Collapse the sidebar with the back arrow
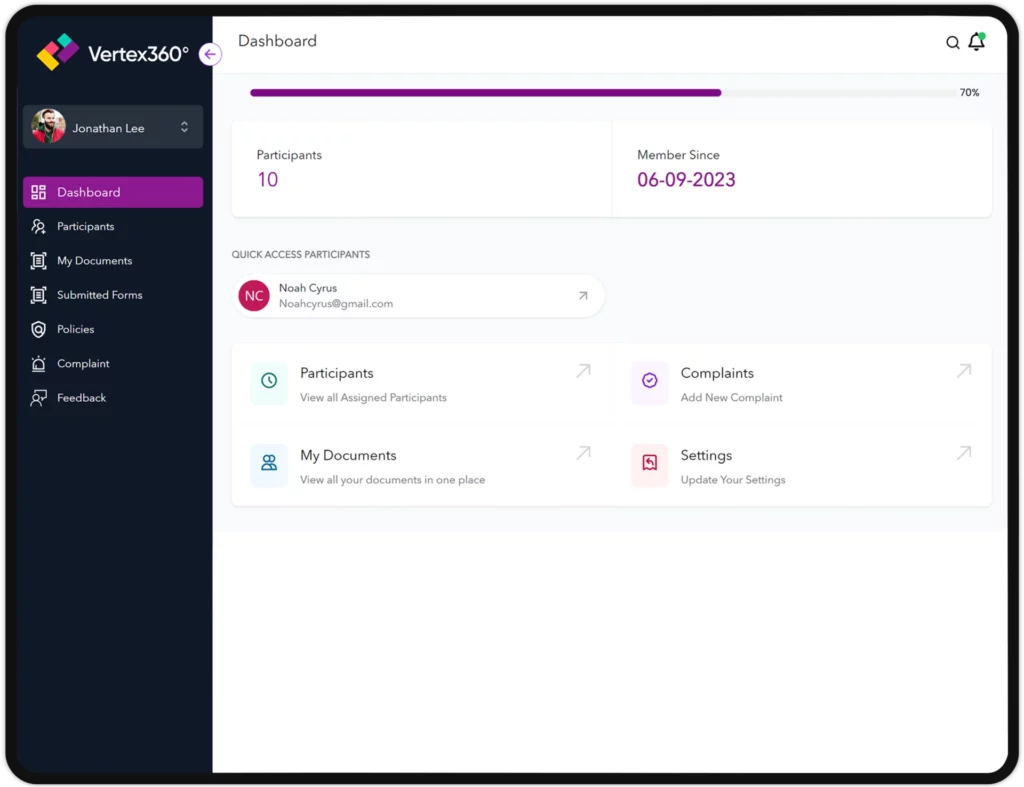 click(x=209, y=54)
